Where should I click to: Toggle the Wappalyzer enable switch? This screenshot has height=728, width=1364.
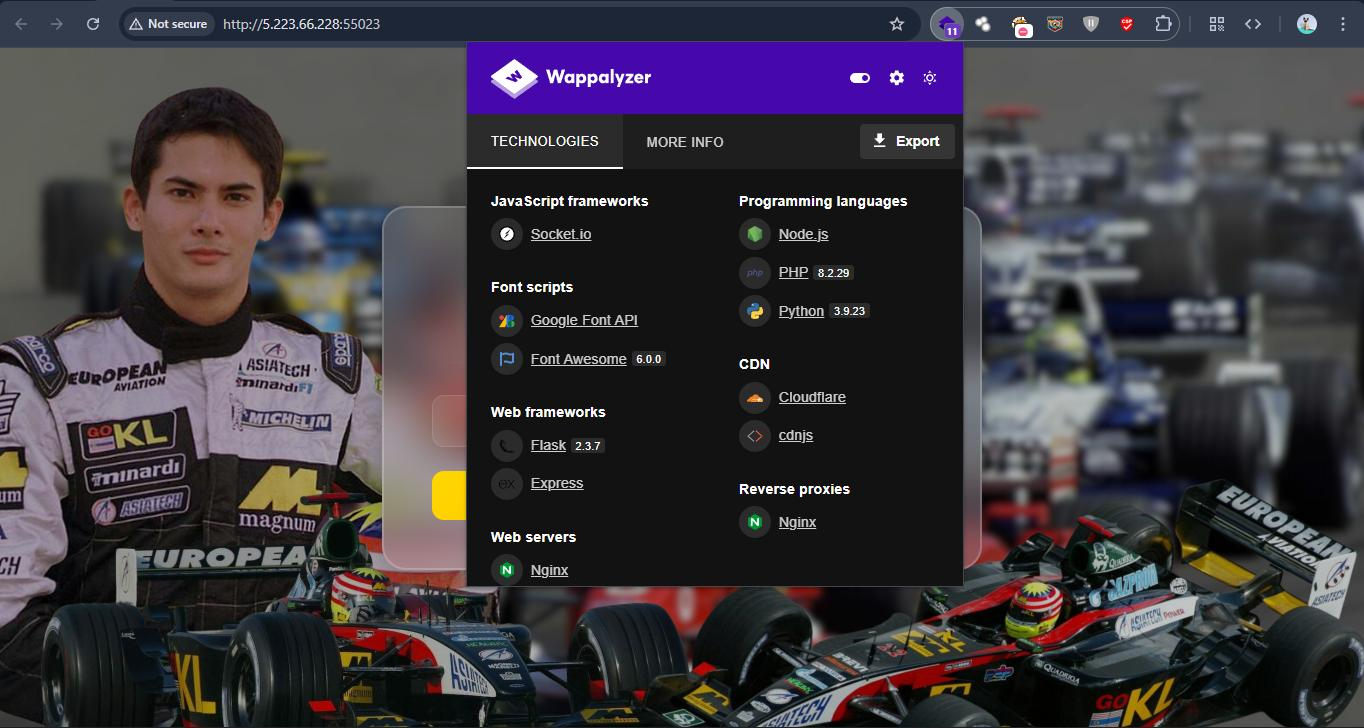click(860, 78)
